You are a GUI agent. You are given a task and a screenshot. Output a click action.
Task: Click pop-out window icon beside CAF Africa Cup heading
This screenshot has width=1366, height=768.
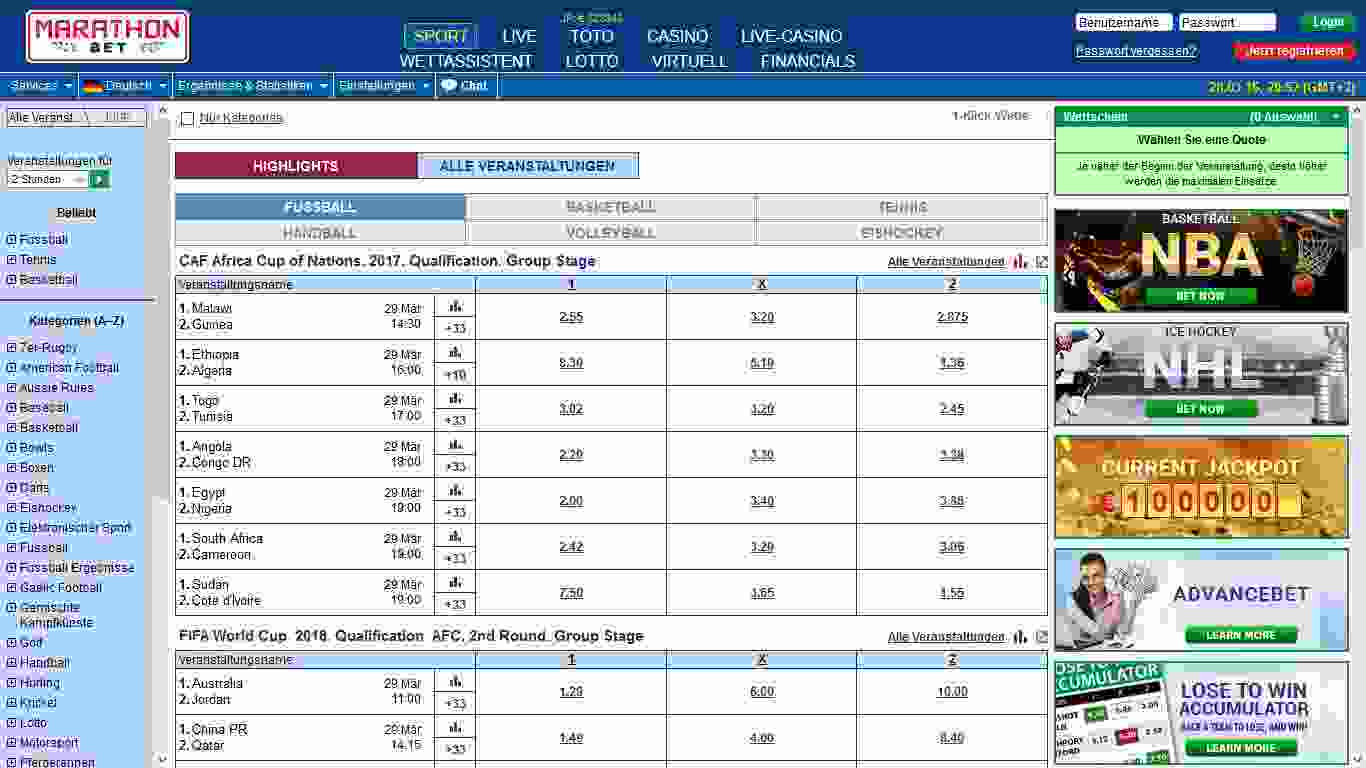click(x=1042, y=261)
